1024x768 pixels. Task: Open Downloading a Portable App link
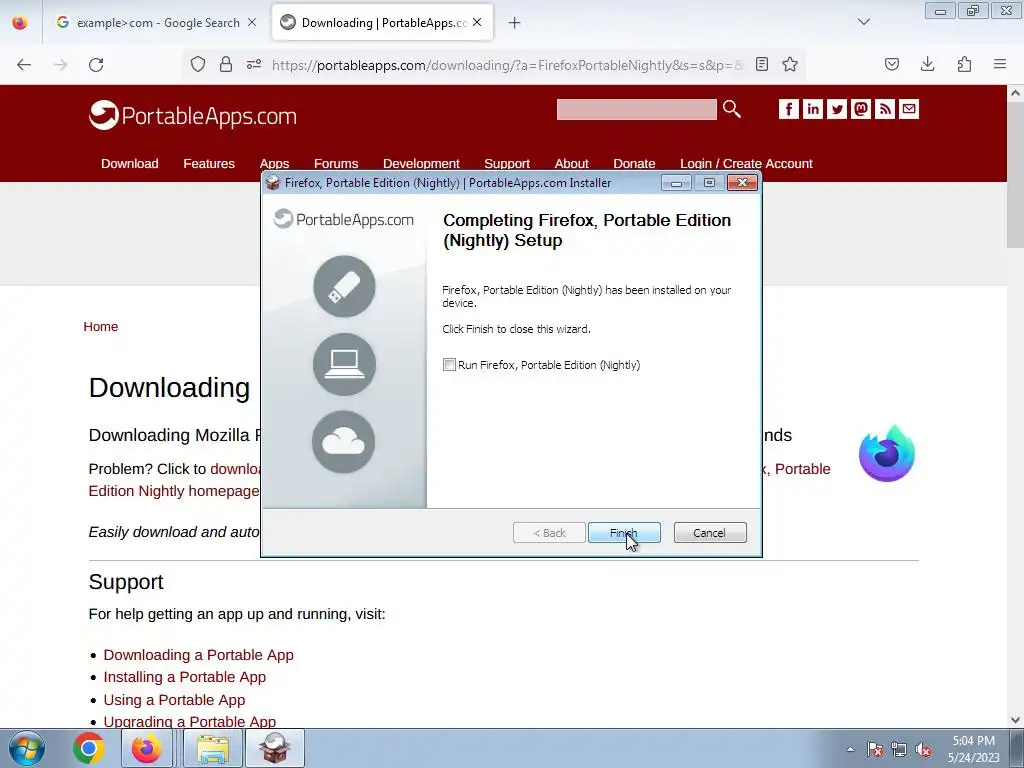point(199,655)
